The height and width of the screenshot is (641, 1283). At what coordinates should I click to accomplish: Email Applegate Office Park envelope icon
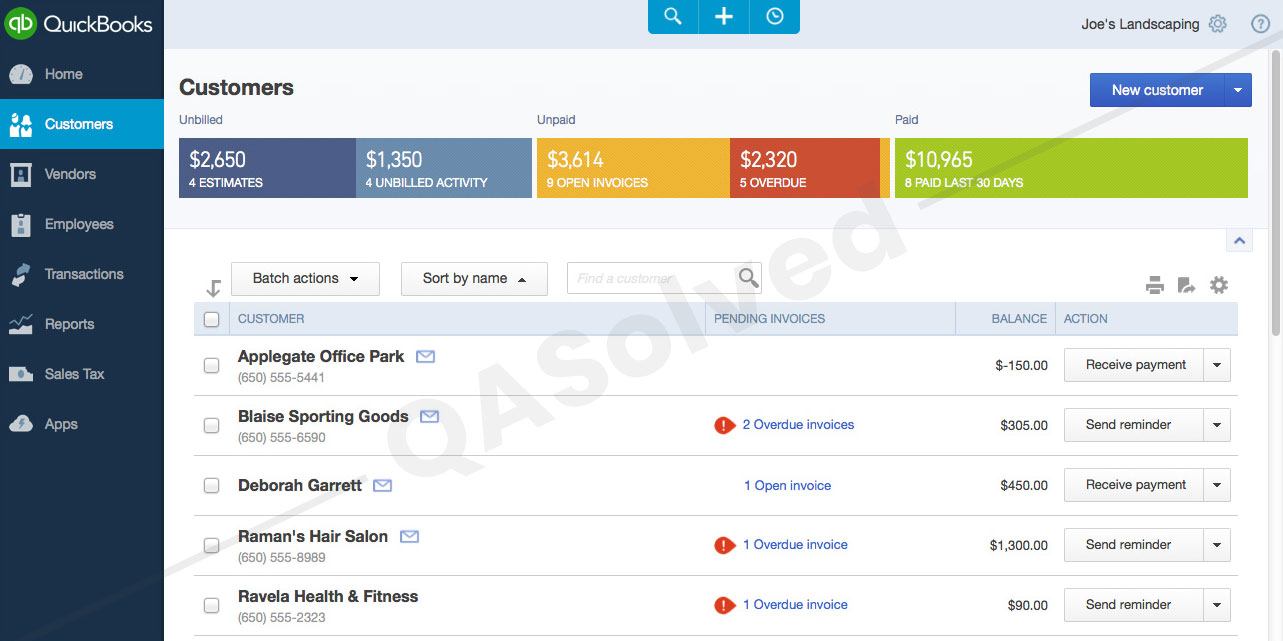[x=425, y=356]
